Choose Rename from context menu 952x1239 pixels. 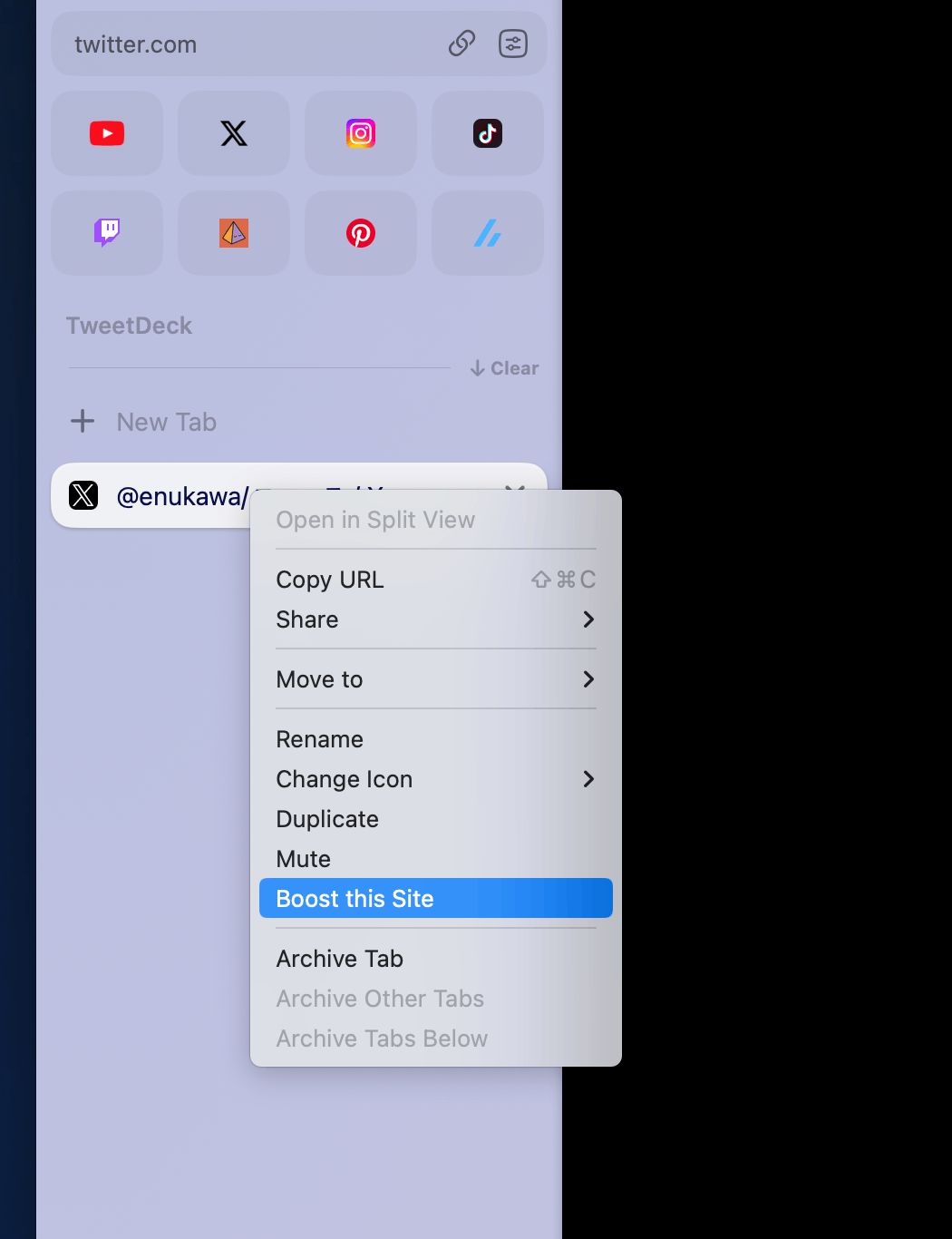coord(436,739)
